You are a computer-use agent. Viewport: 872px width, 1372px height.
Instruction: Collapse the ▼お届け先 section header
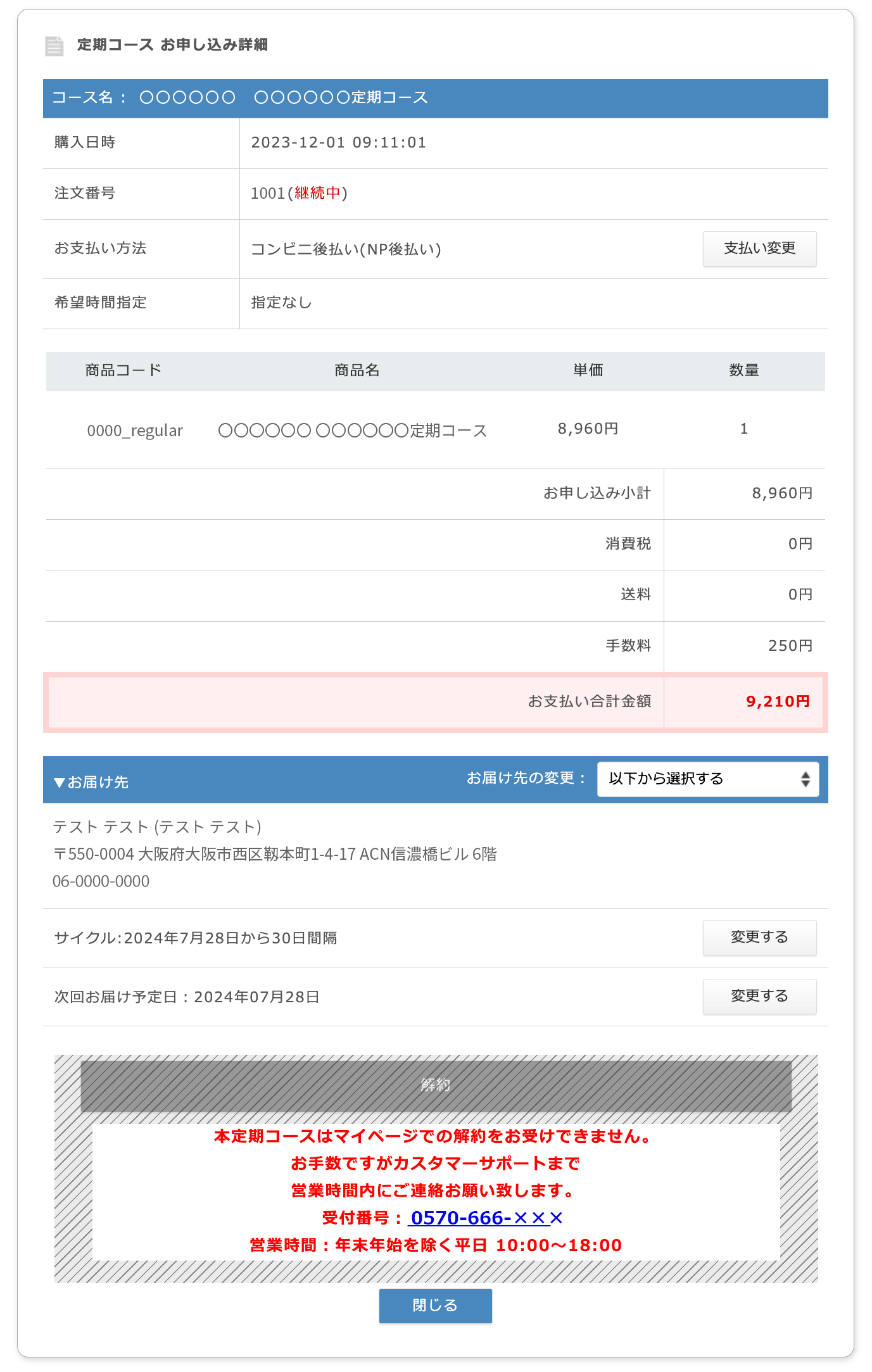92,782
